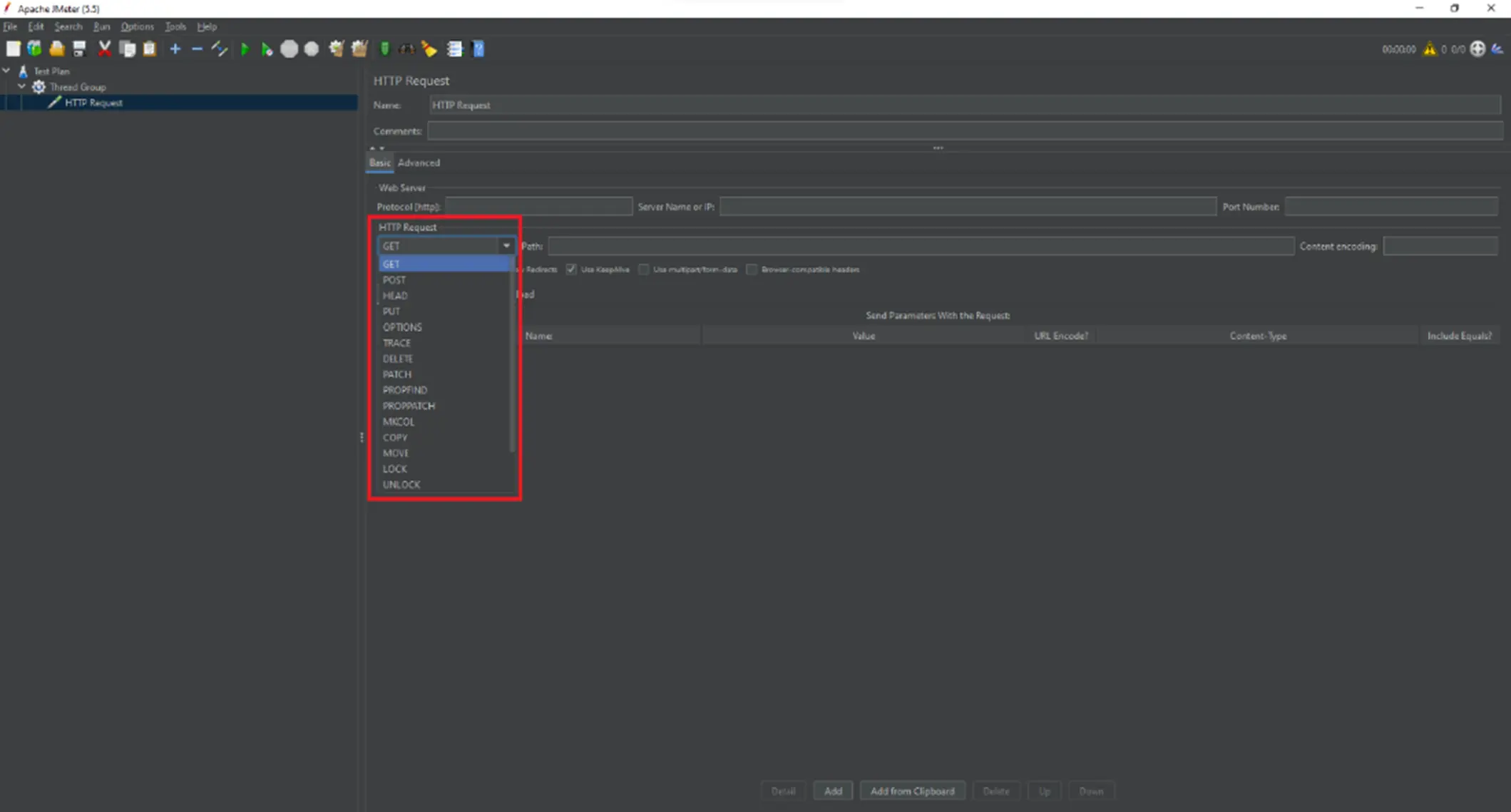Cut the selected element
This screenshot has height=812, width=1511.
(x=105, y=48)
